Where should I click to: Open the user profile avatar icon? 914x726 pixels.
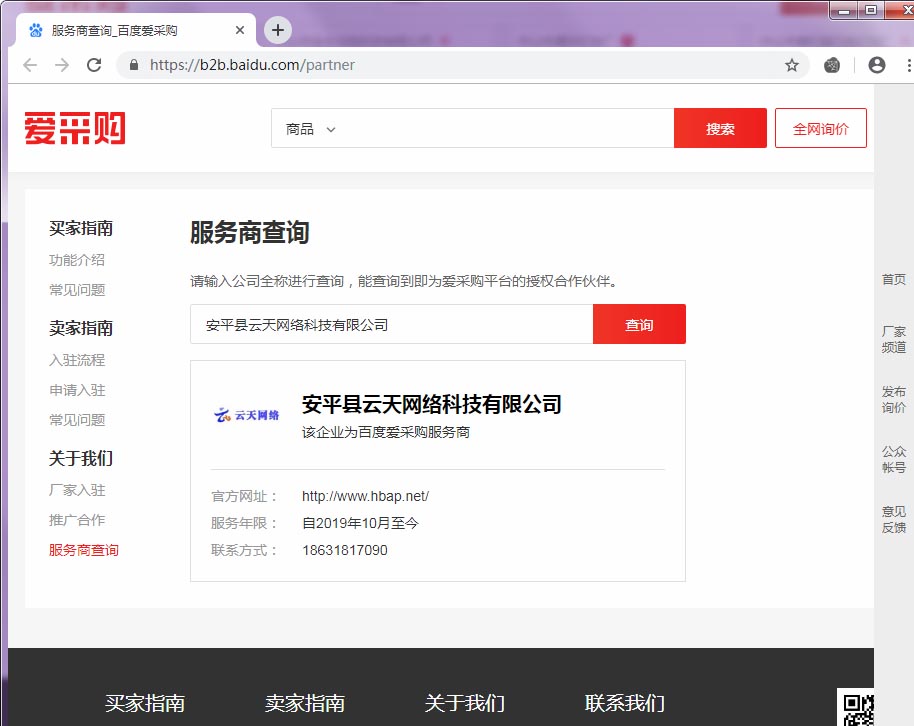pos(876,65)
